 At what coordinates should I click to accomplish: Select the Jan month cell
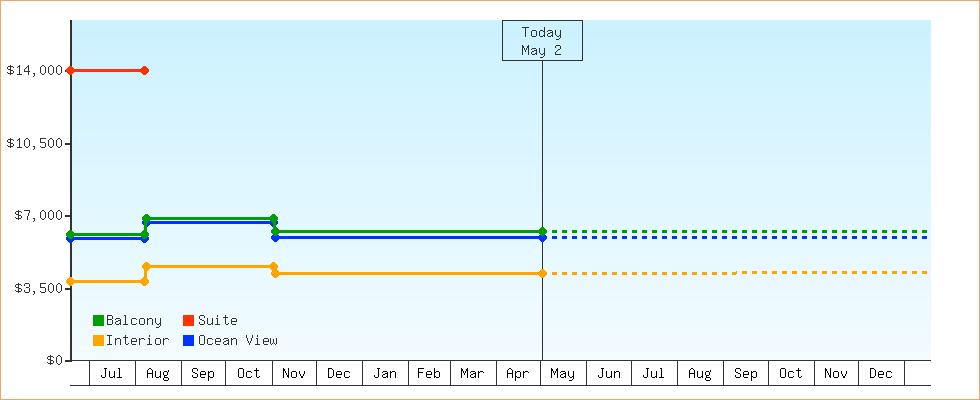pyautogui.click(x=385, y=373)
